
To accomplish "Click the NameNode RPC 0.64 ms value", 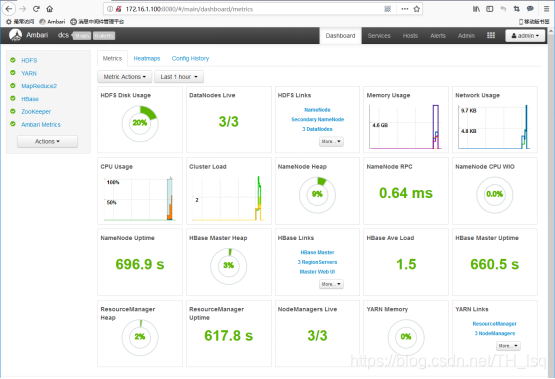I will pyautogui.click(x=406, y=193).
